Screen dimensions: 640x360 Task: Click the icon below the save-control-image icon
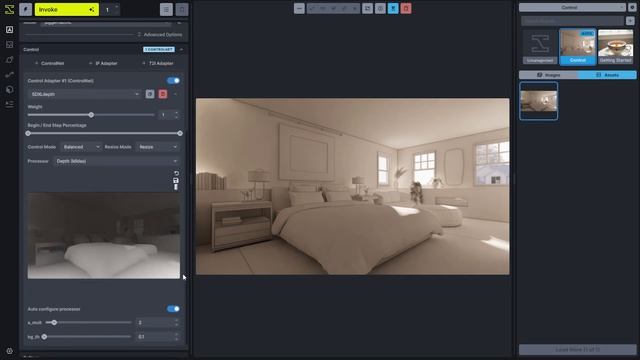click(x=176, y=187)
